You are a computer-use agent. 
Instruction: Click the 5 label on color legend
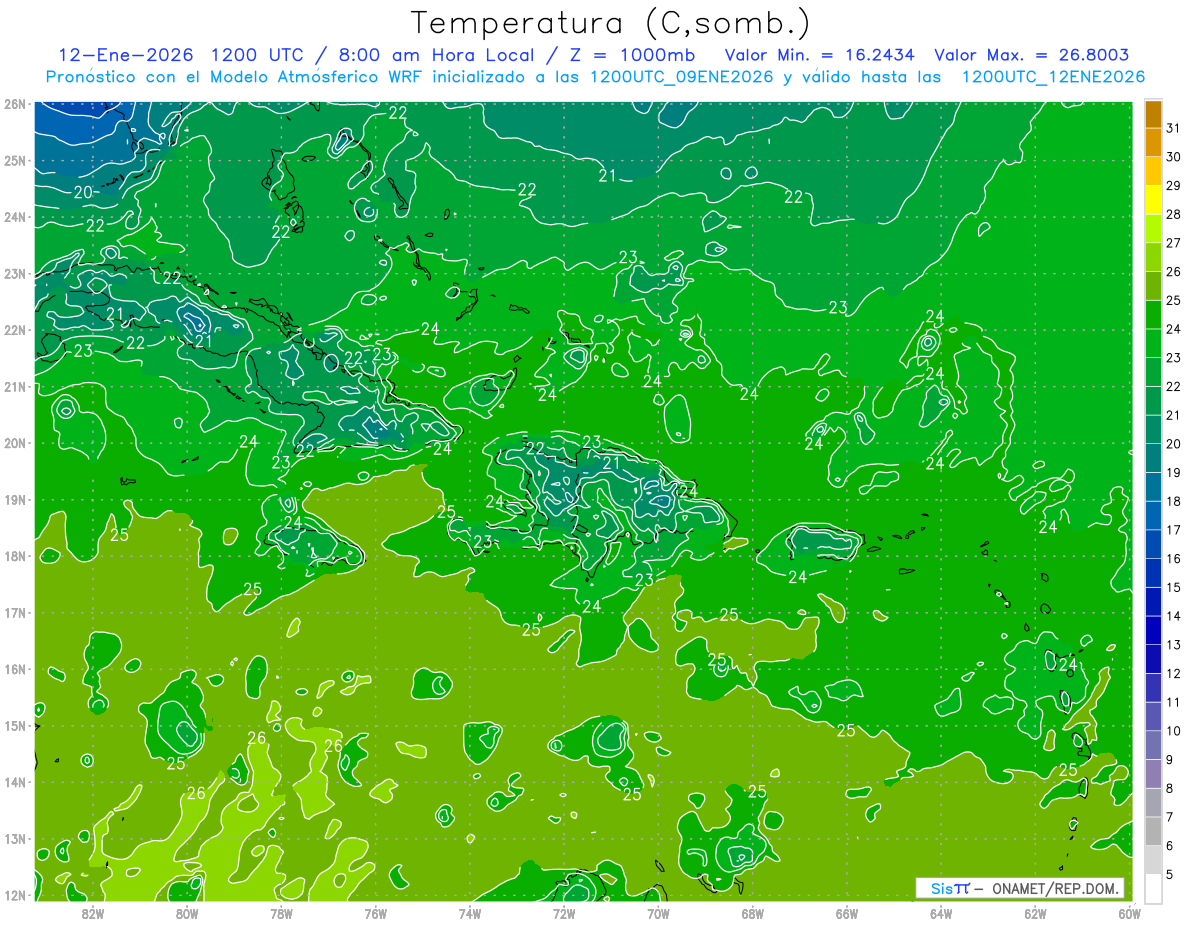click(1170, 875)
